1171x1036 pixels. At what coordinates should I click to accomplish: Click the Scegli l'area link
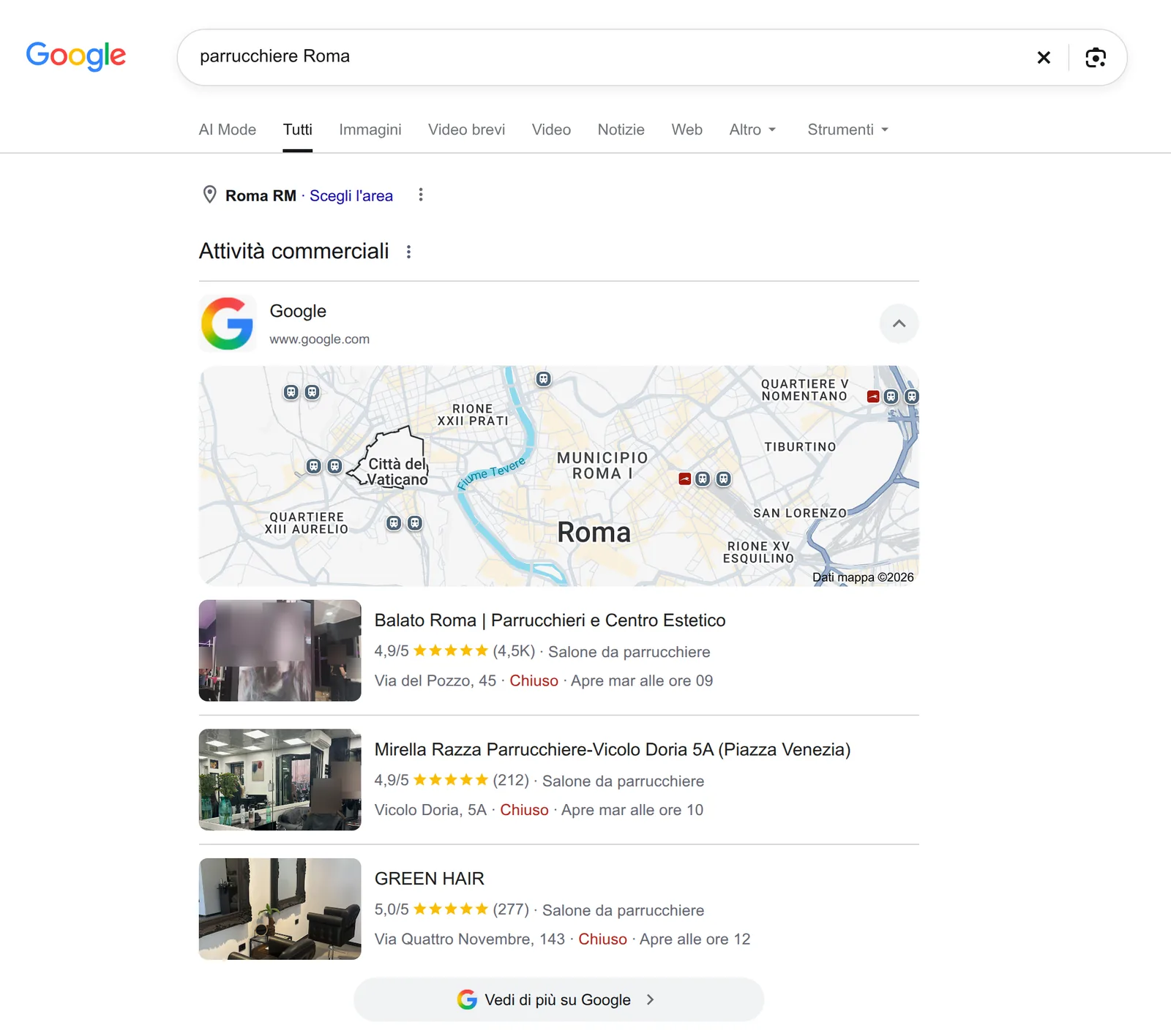[351, 195]
